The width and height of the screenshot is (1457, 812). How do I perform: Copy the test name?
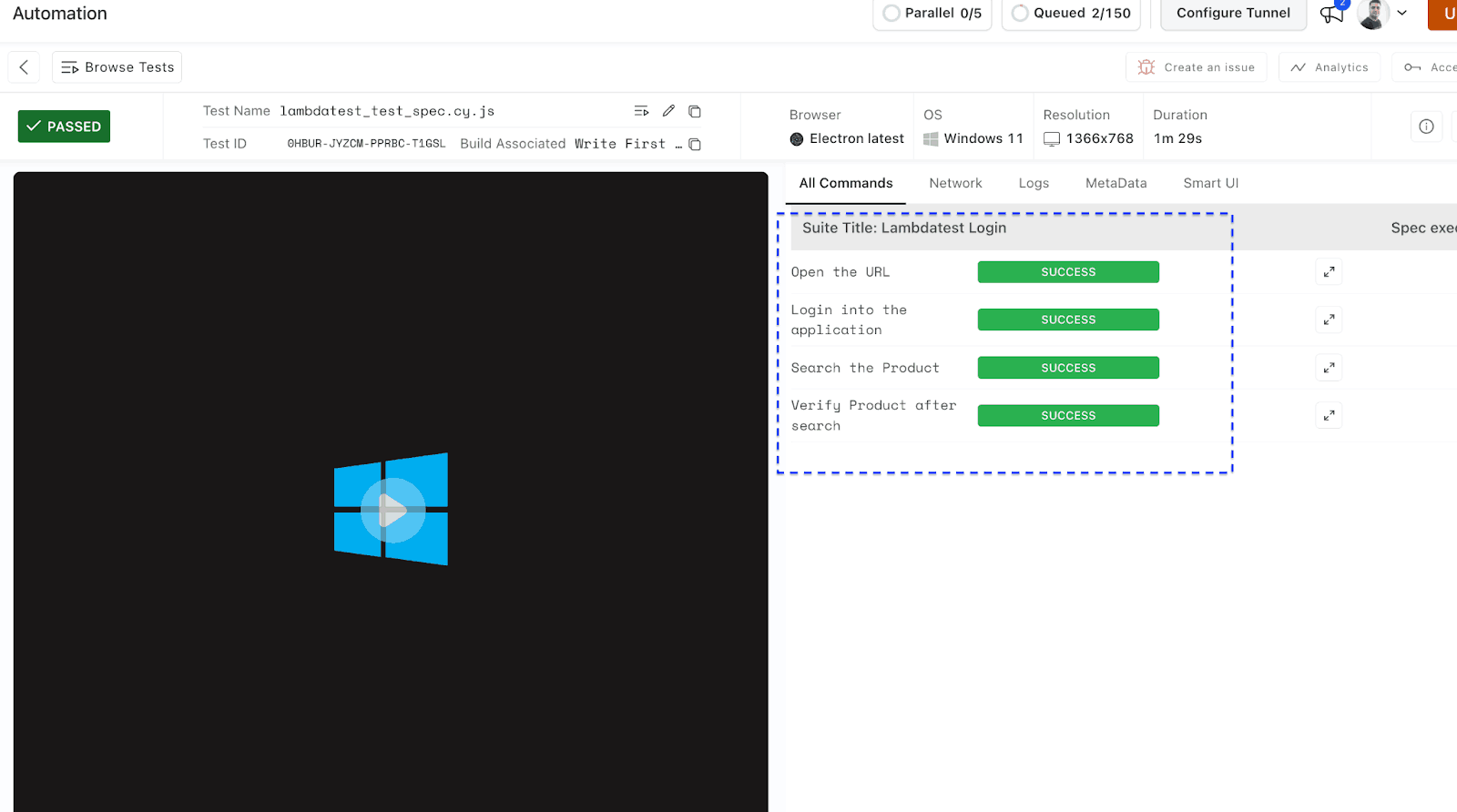[695, 111]
